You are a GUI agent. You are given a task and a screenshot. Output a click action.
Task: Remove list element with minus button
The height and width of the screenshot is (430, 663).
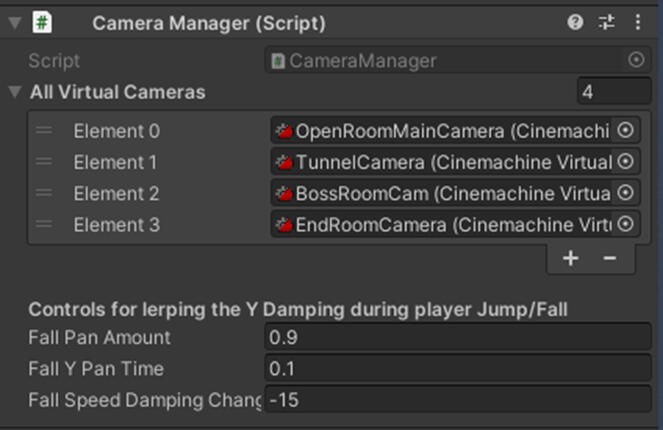(x=609, y=259)
